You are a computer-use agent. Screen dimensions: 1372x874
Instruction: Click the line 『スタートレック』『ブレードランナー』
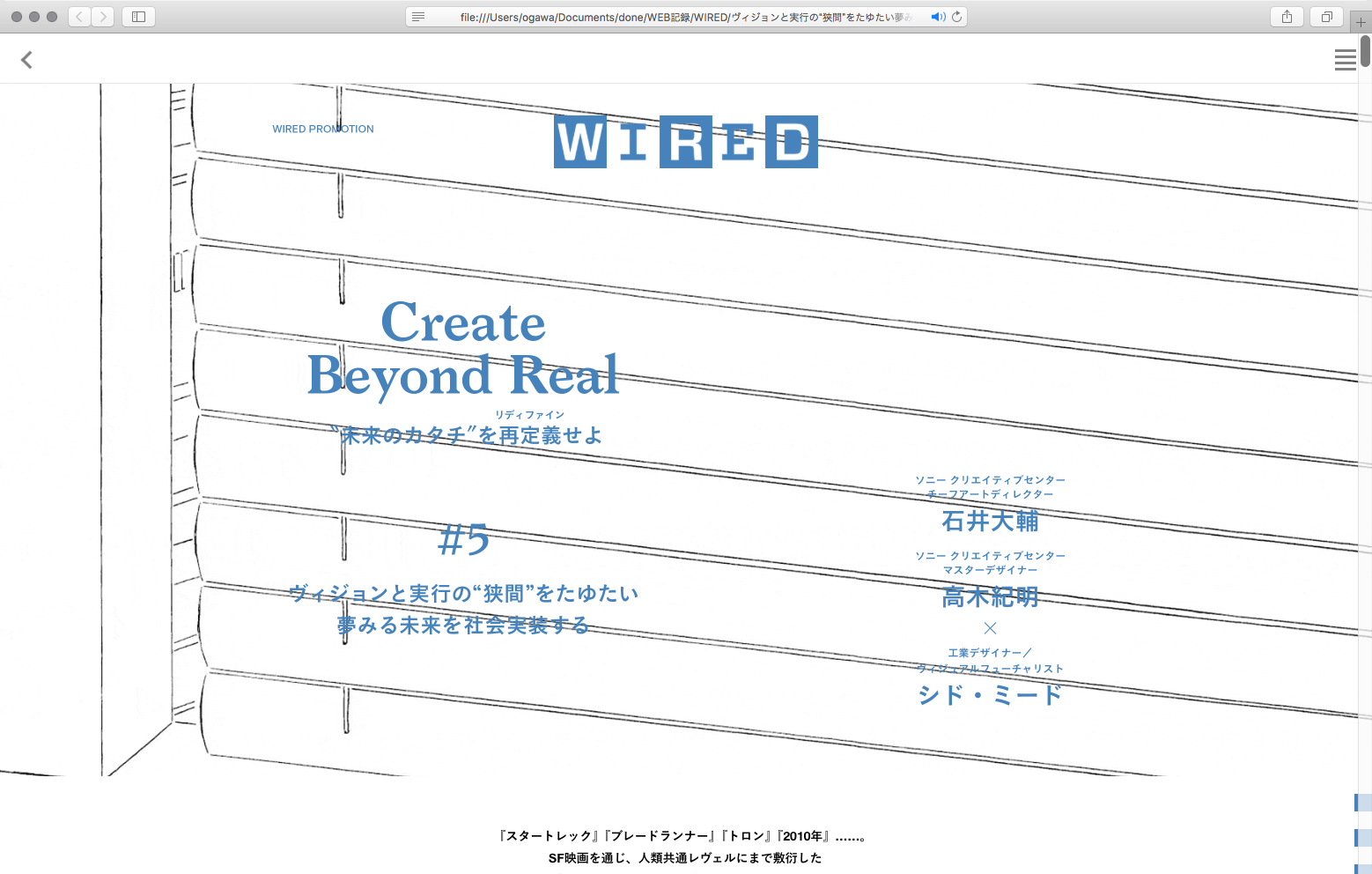coord(685,836)
